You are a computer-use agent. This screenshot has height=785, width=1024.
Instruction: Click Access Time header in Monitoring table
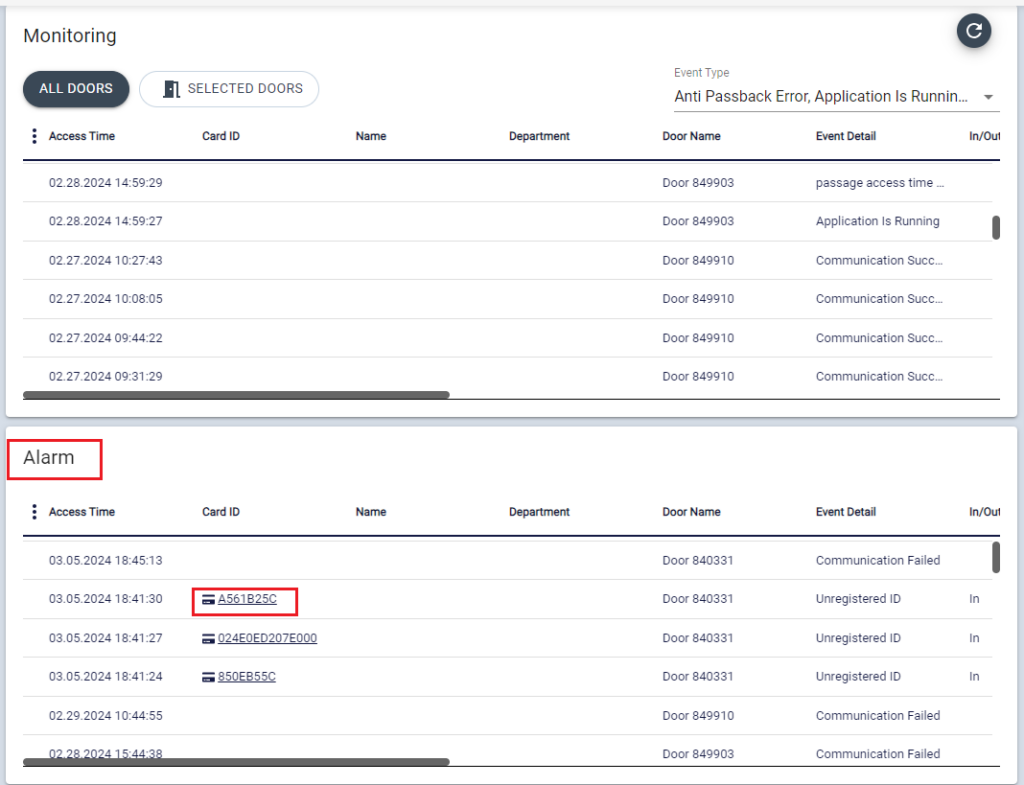coord(82,136)
